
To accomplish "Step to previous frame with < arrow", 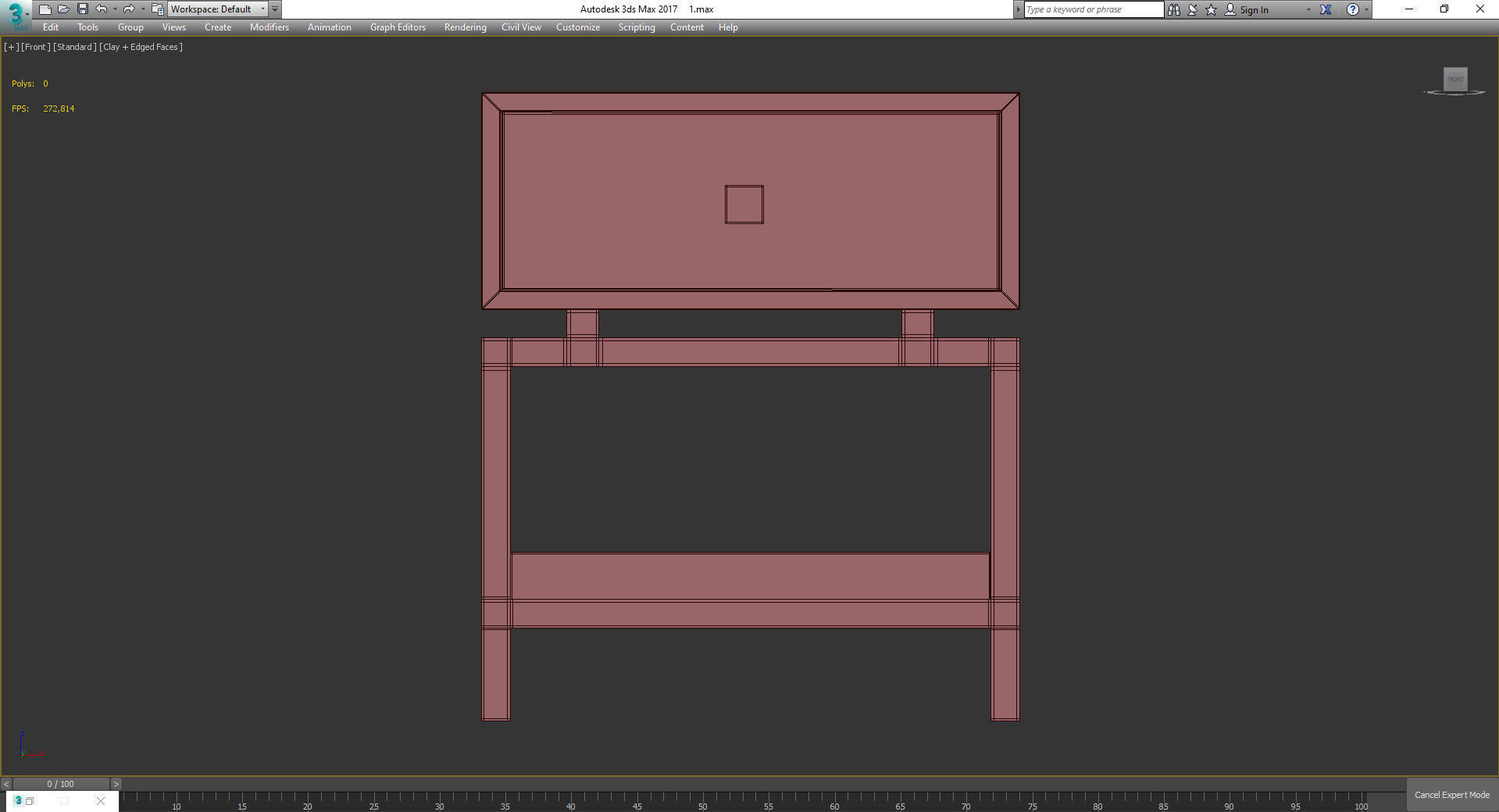I will click(x=6, y=784).
